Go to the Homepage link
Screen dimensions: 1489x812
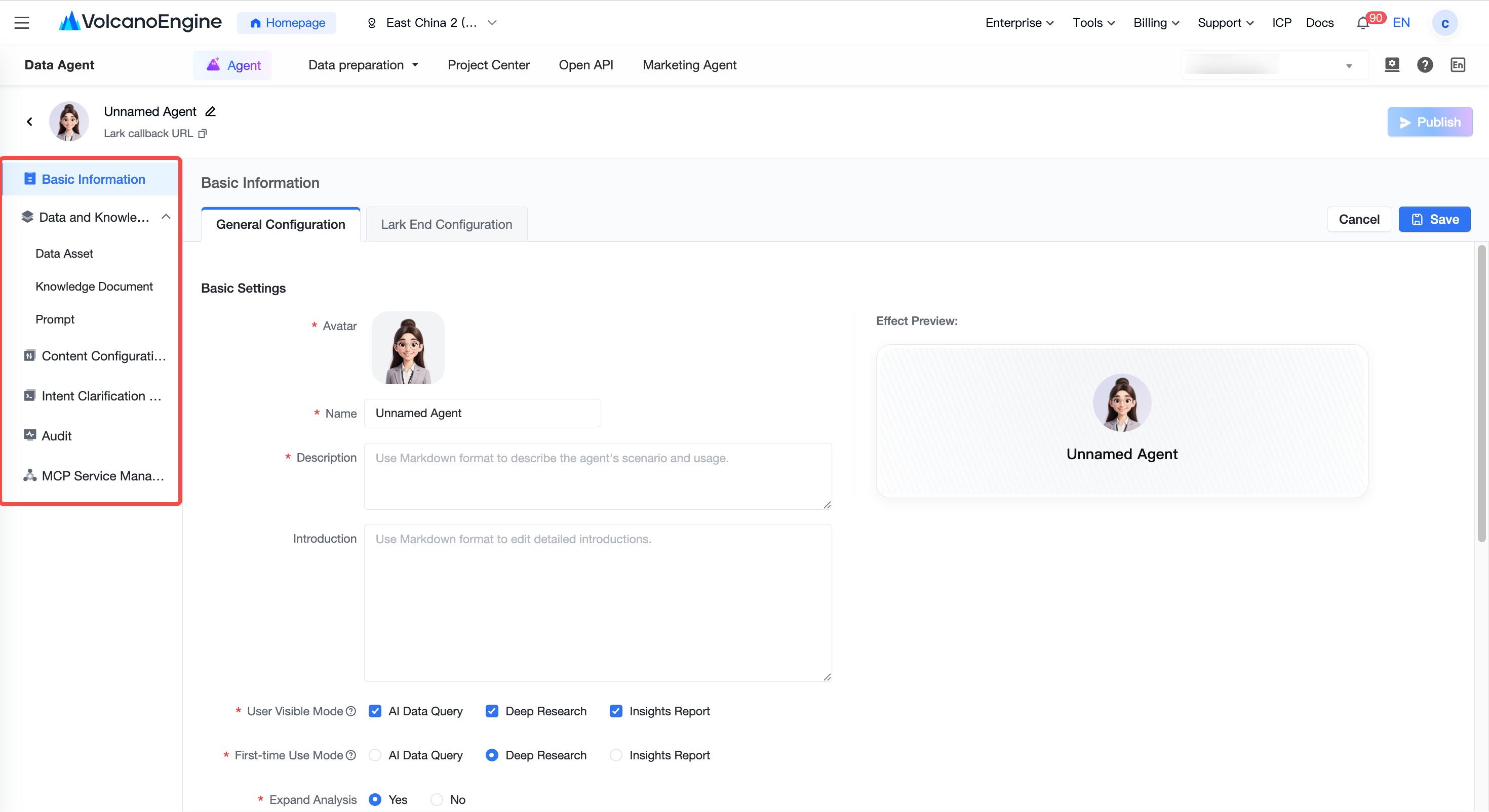pos(287,23)
